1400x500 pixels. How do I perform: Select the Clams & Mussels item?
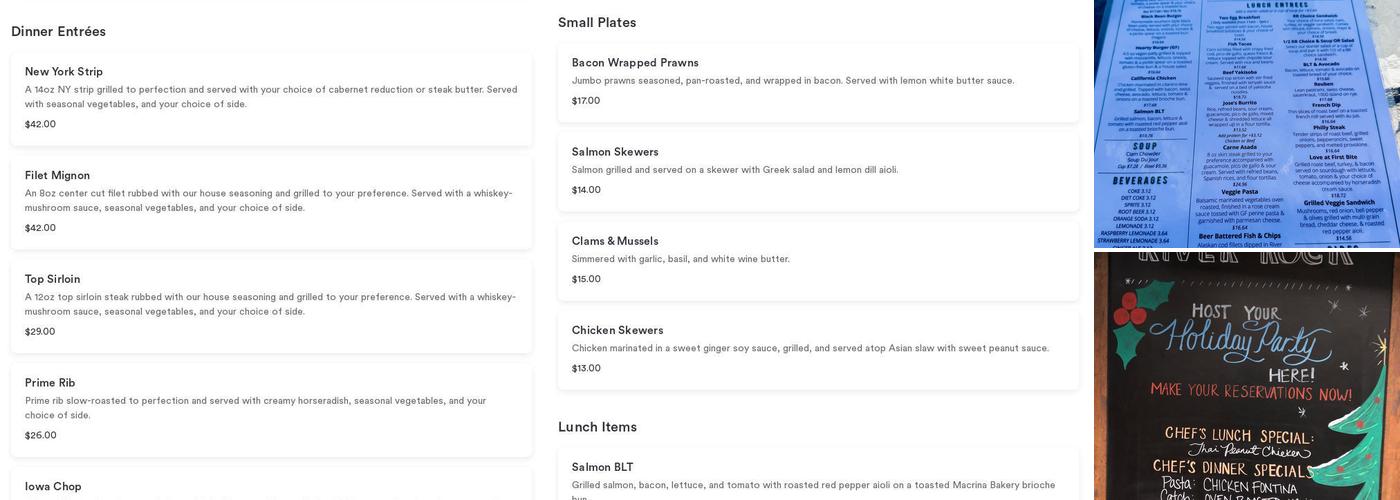point(818,260)
